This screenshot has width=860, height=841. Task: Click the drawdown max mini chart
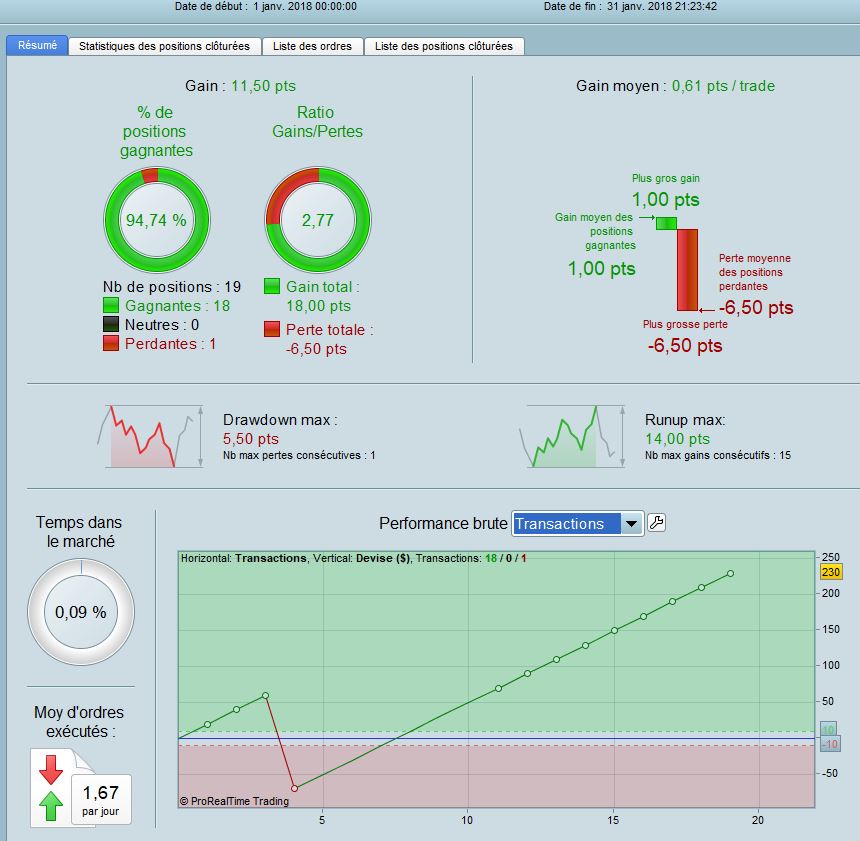[150, 437]
